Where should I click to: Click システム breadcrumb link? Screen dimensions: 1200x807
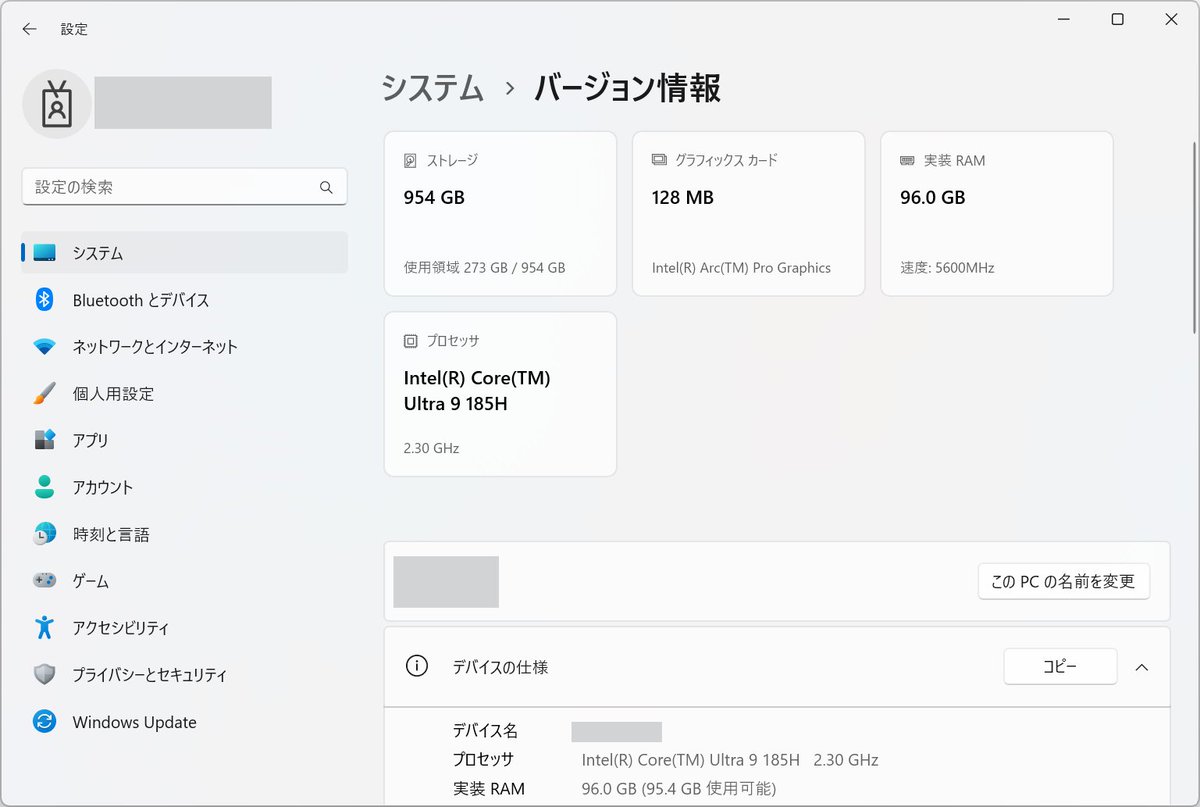[432, 88]
